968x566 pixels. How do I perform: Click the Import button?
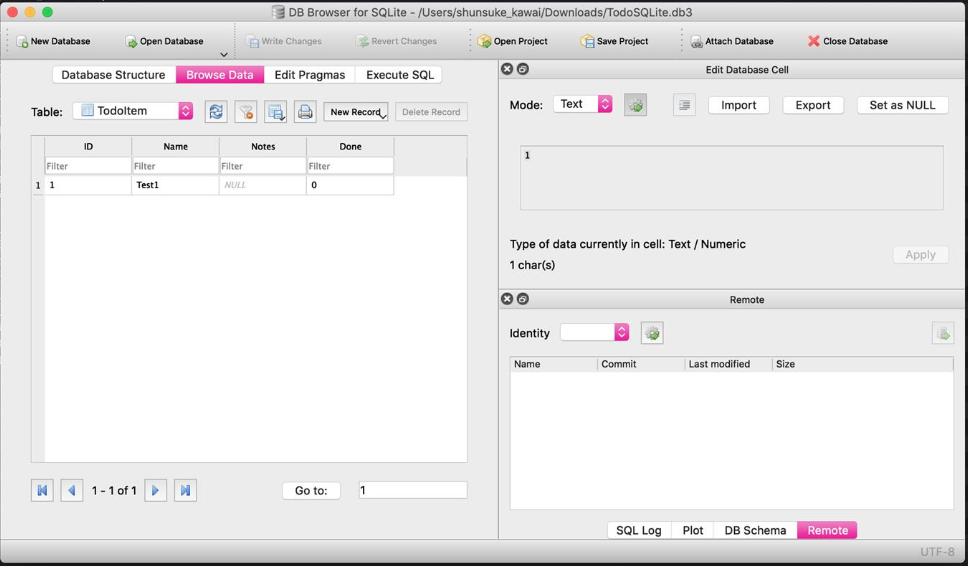pyautogui.click(x=738, y=105)
